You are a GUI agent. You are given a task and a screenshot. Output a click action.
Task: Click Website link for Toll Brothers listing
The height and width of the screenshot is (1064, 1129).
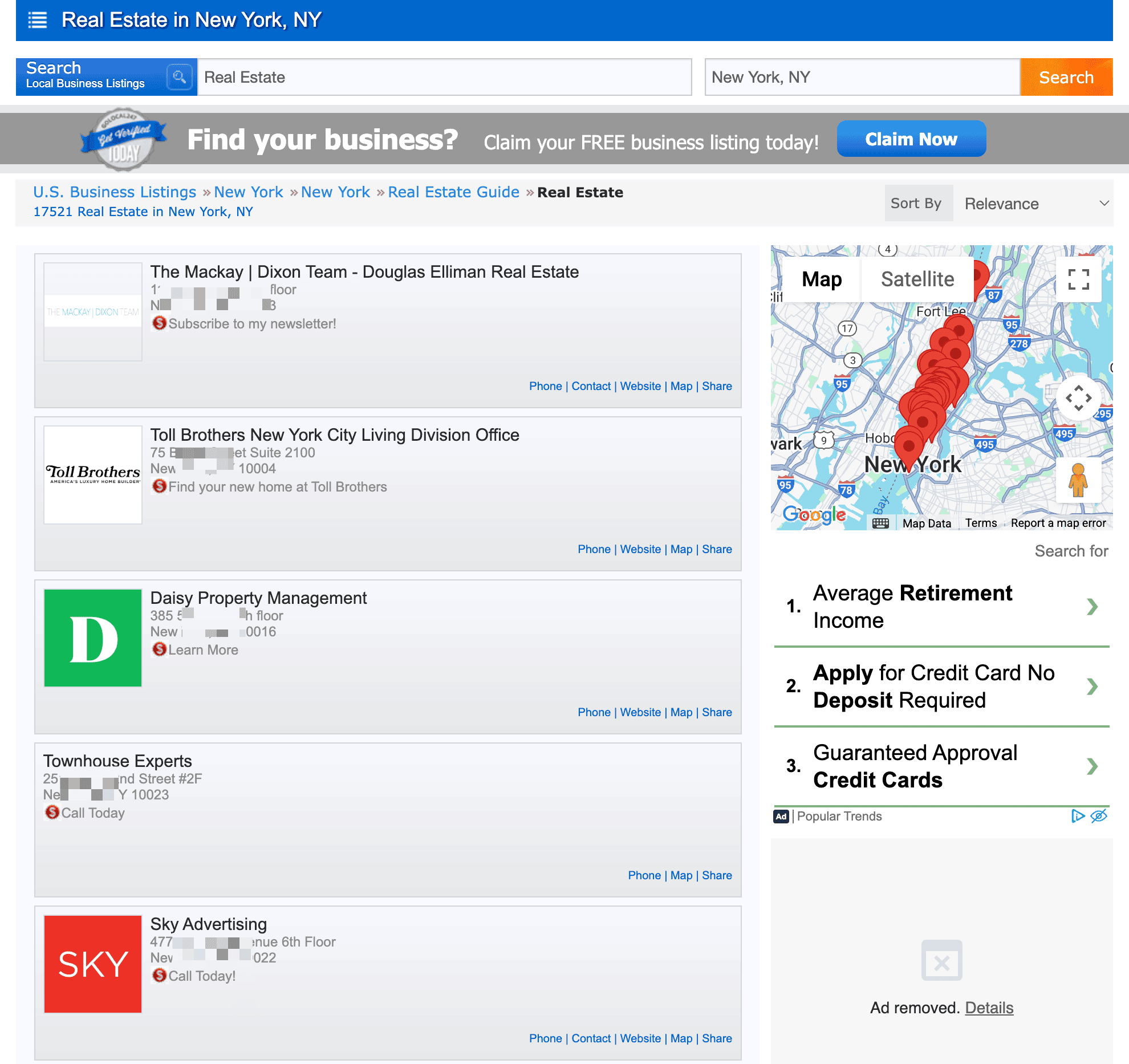640,549
